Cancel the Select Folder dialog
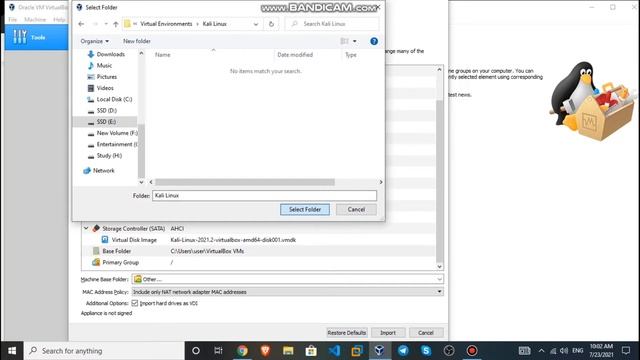Screen dimensions: 640x360 (356, 209)
